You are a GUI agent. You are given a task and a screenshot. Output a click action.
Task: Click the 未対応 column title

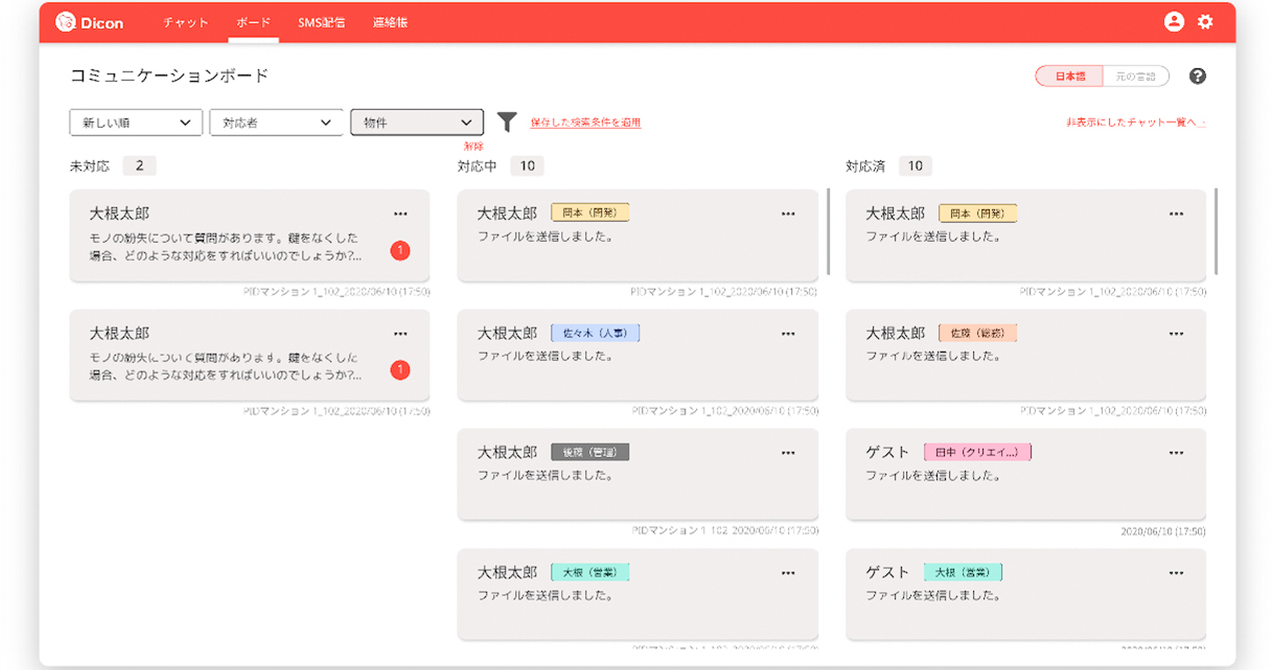[x=89, y=166]
